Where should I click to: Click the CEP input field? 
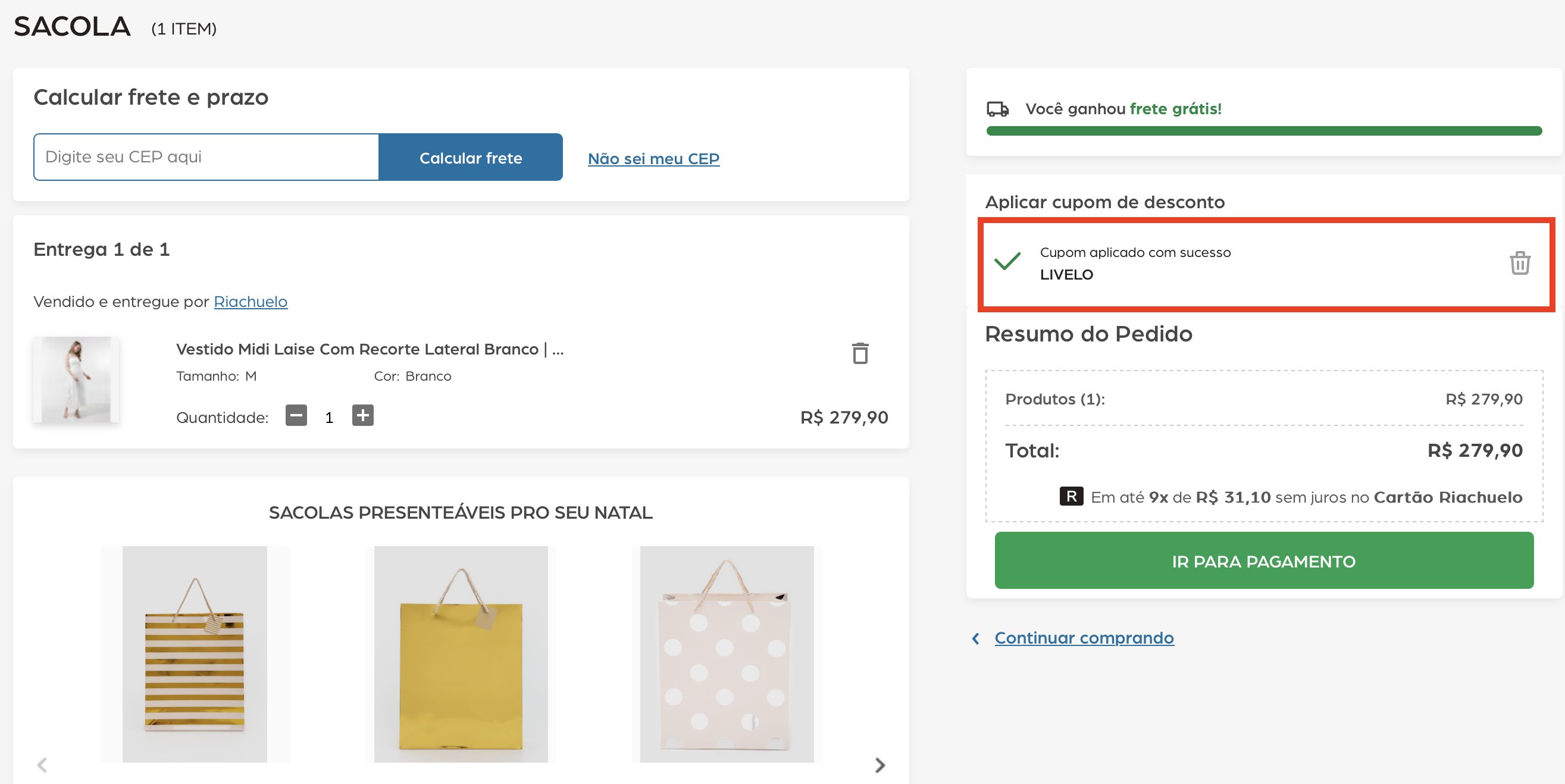click(x=206, y=156)
